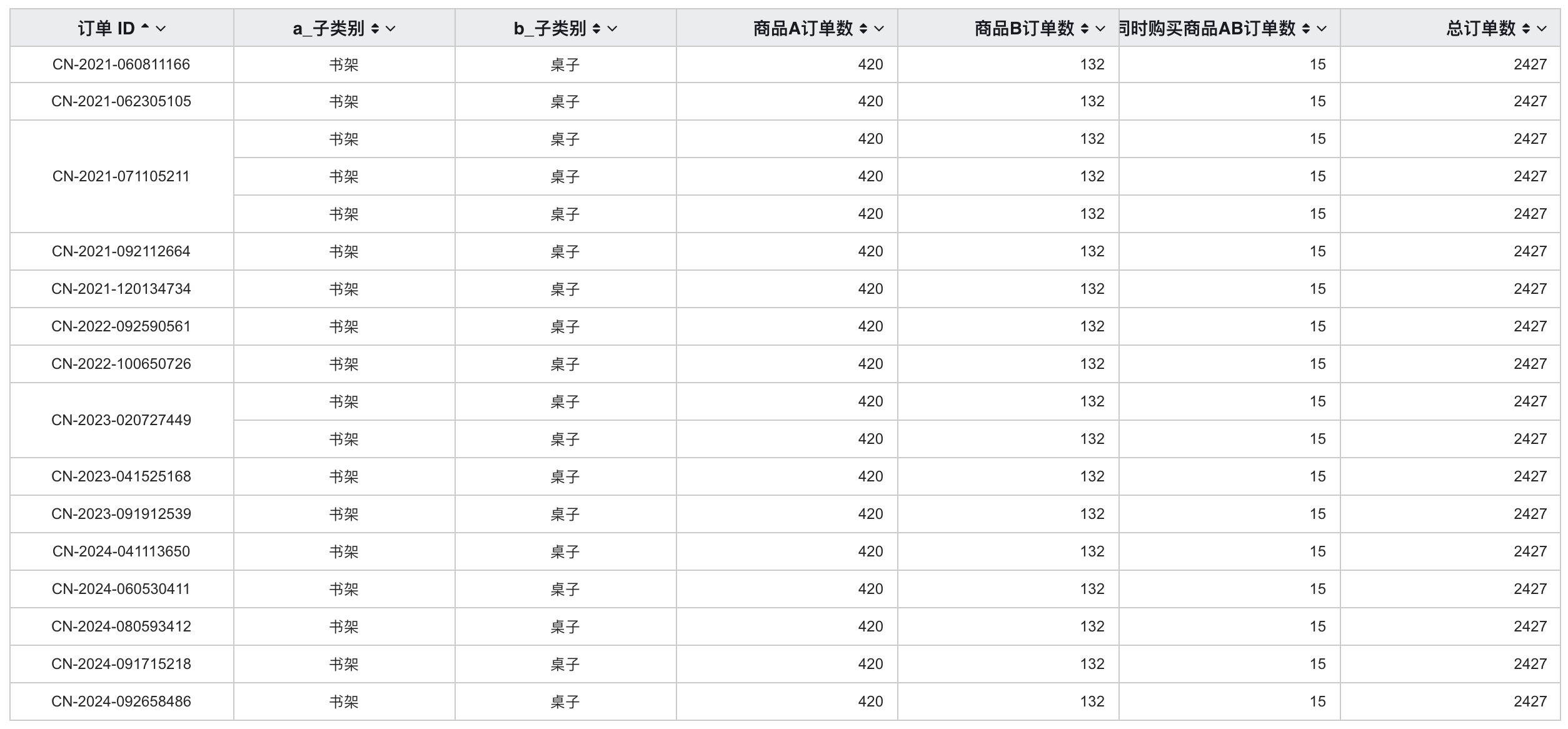This screenshot has height=729, width=1568.
Task: Click order cell CN-2024-092658486
Action: tap(121, 701)
